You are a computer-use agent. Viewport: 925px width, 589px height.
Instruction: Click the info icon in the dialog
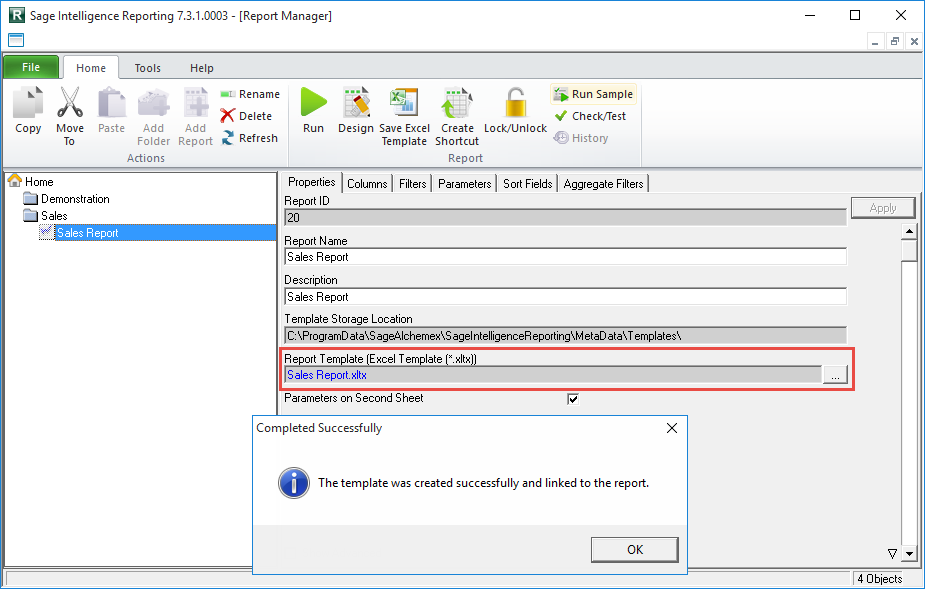pyautogui.click(x=294, y=483)
